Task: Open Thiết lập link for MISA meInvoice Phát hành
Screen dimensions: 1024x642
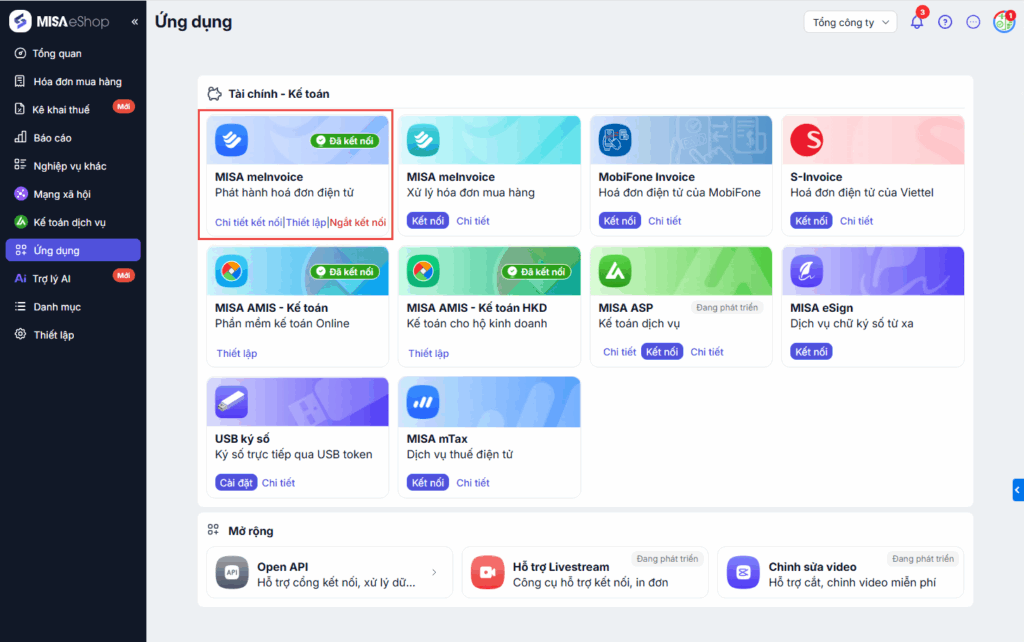Action: (306, 223)
